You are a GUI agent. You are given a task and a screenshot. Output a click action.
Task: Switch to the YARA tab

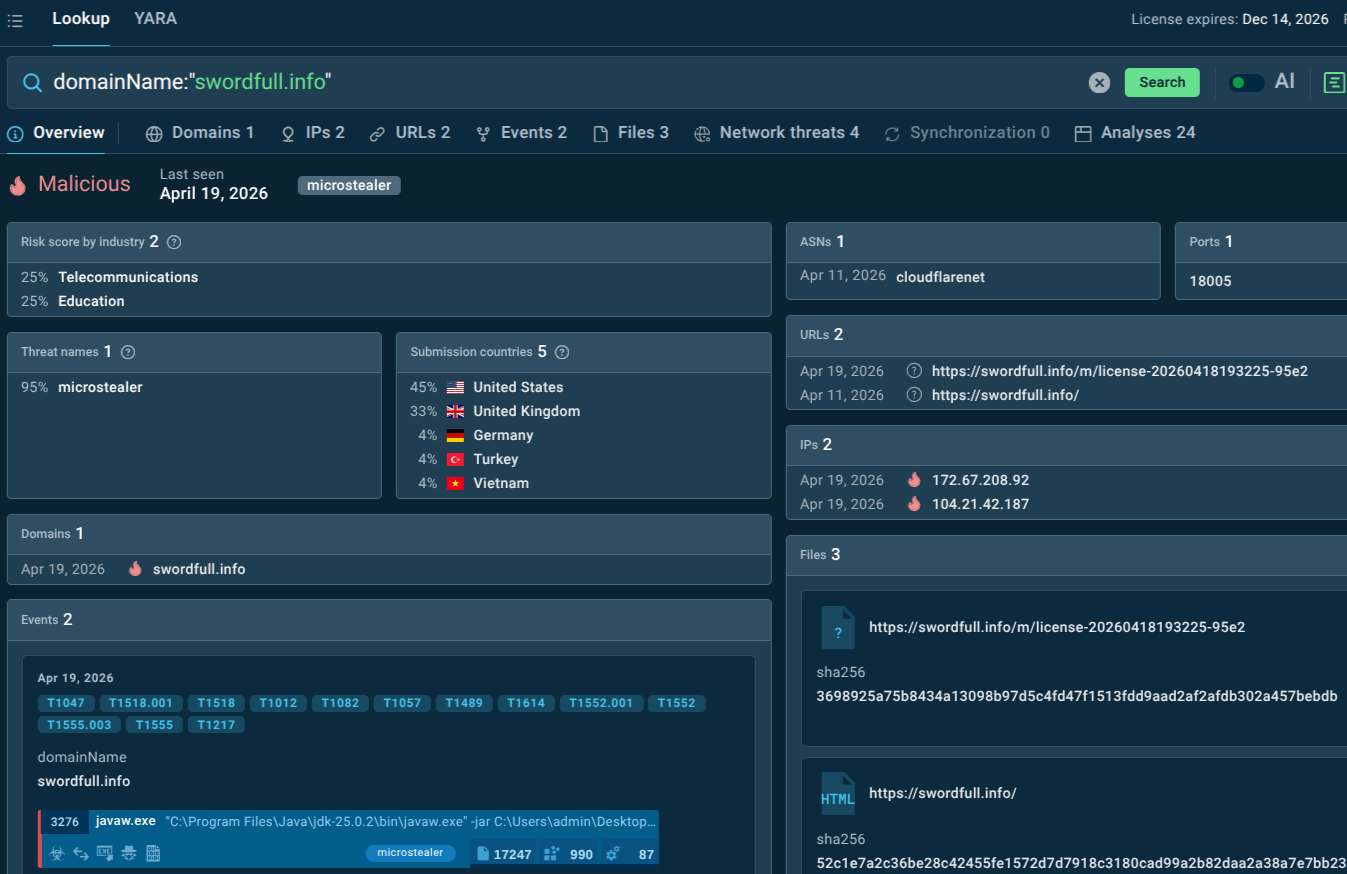coord(155,19)
